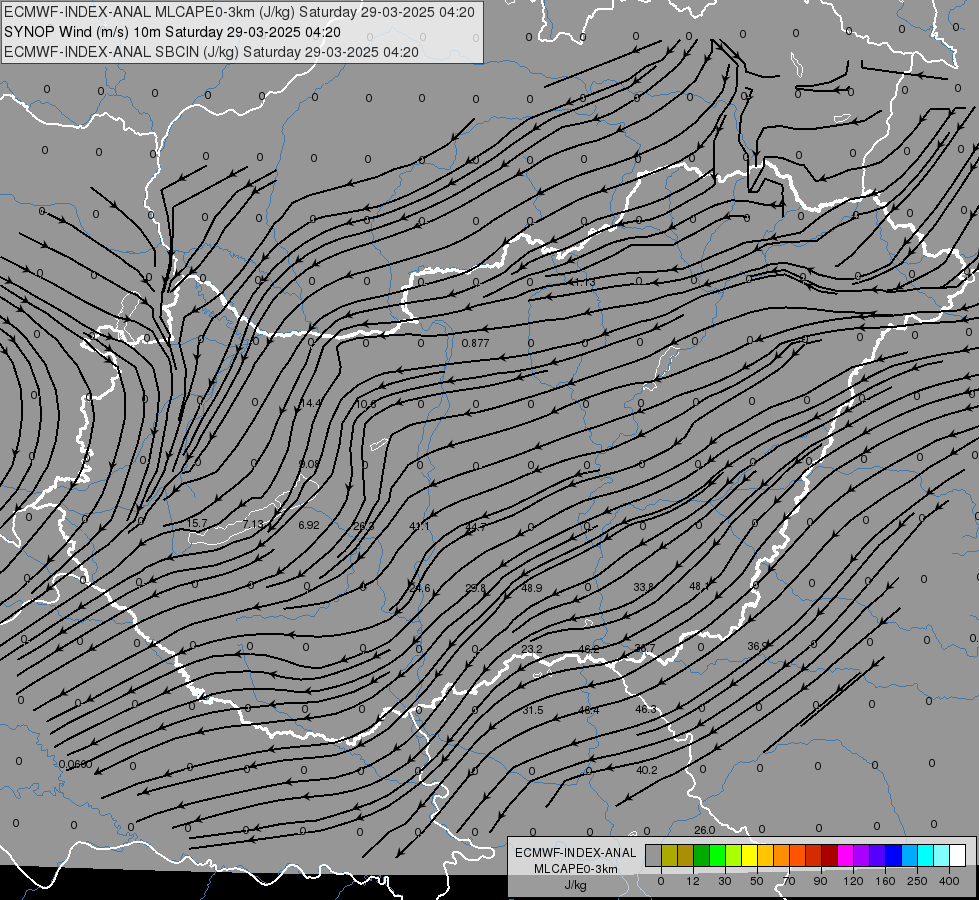The height and width of the screenshot is (900, 979).
Task: Click the grid value 41.1
Action: [419, 527]
